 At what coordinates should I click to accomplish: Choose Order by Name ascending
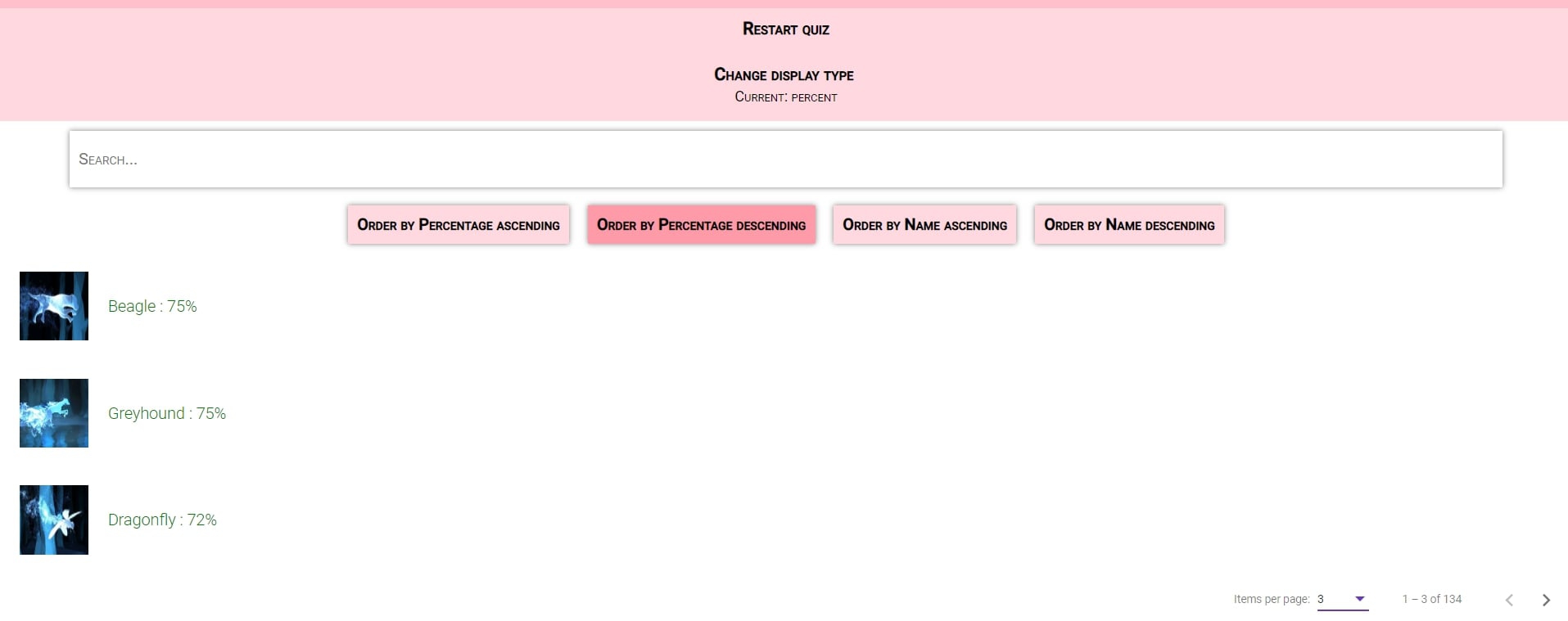pyautogui.click(x=924, y=224)
